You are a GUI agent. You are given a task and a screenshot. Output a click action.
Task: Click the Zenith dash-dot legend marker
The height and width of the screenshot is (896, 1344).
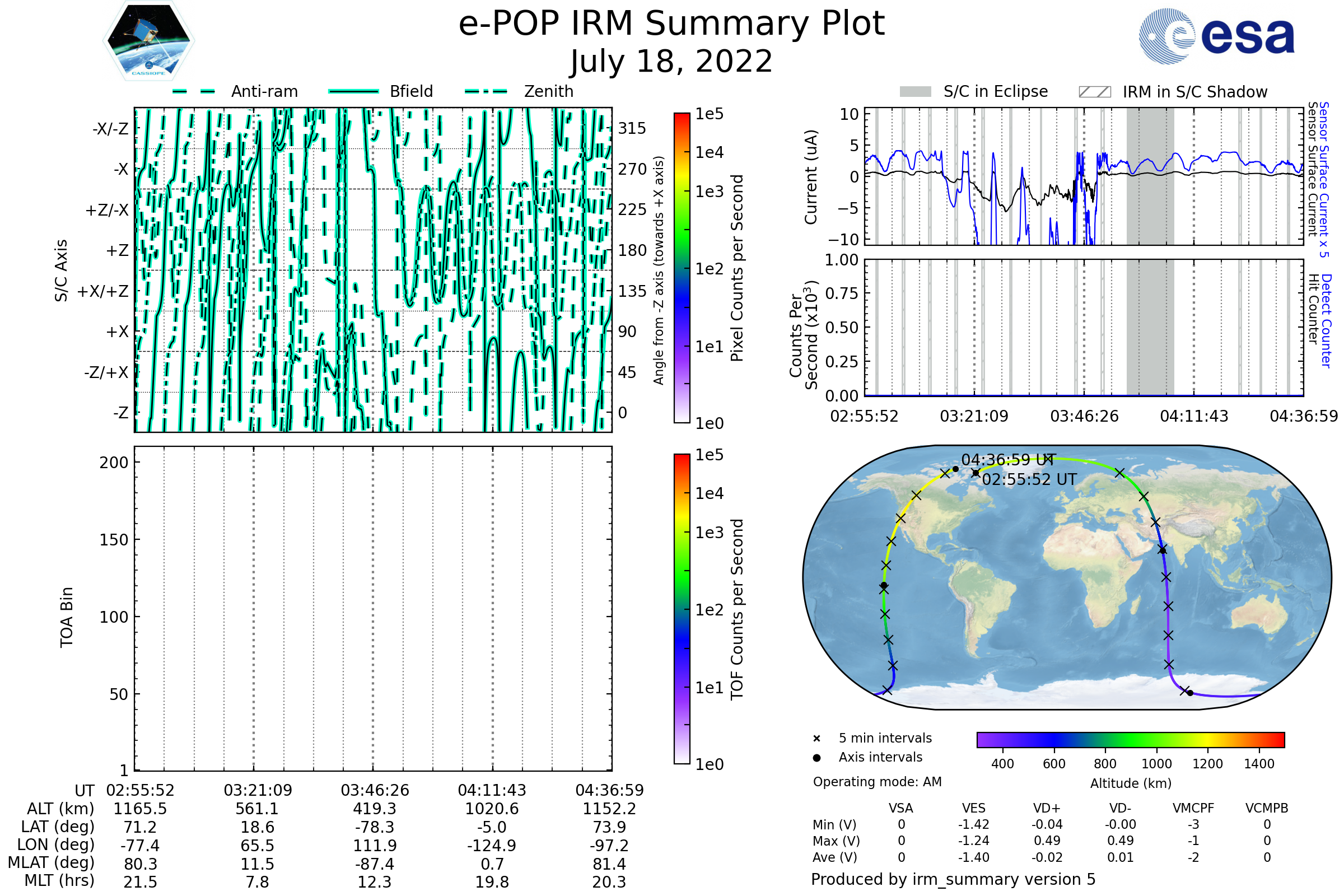tap(486, 91)
